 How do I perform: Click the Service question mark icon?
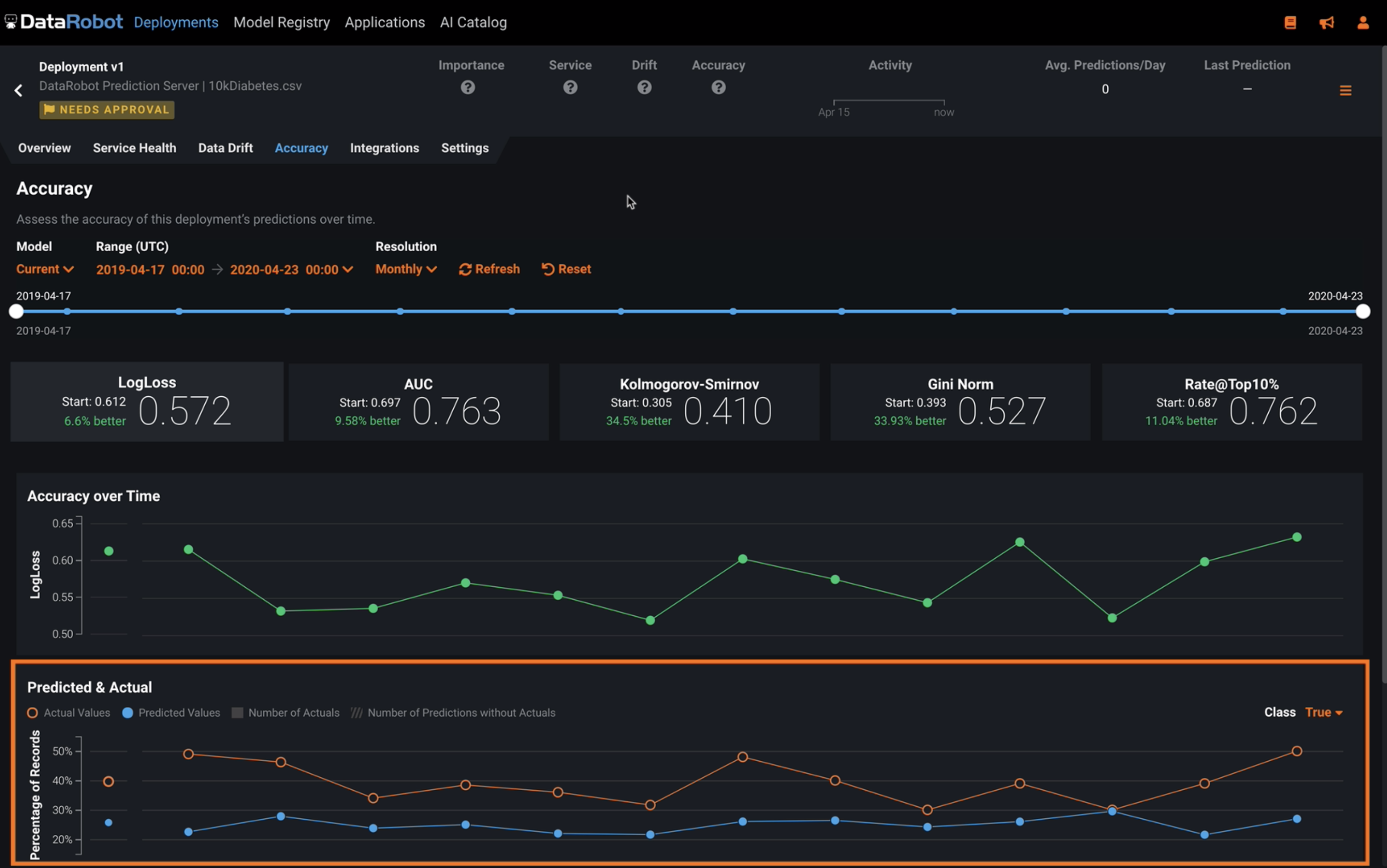pyautogui.click(x=570, y=87)
